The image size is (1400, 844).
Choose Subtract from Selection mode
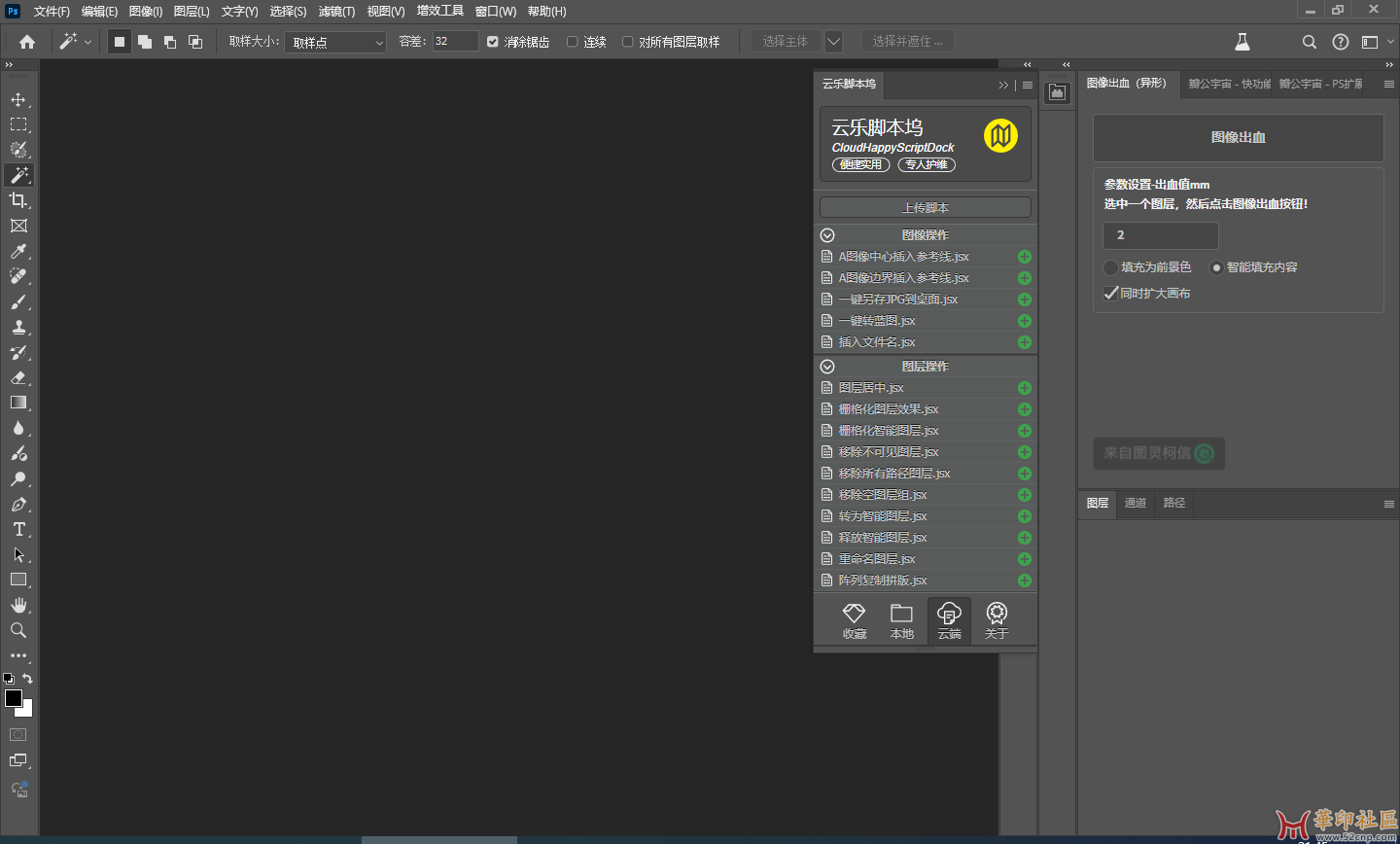pos(170,42)
